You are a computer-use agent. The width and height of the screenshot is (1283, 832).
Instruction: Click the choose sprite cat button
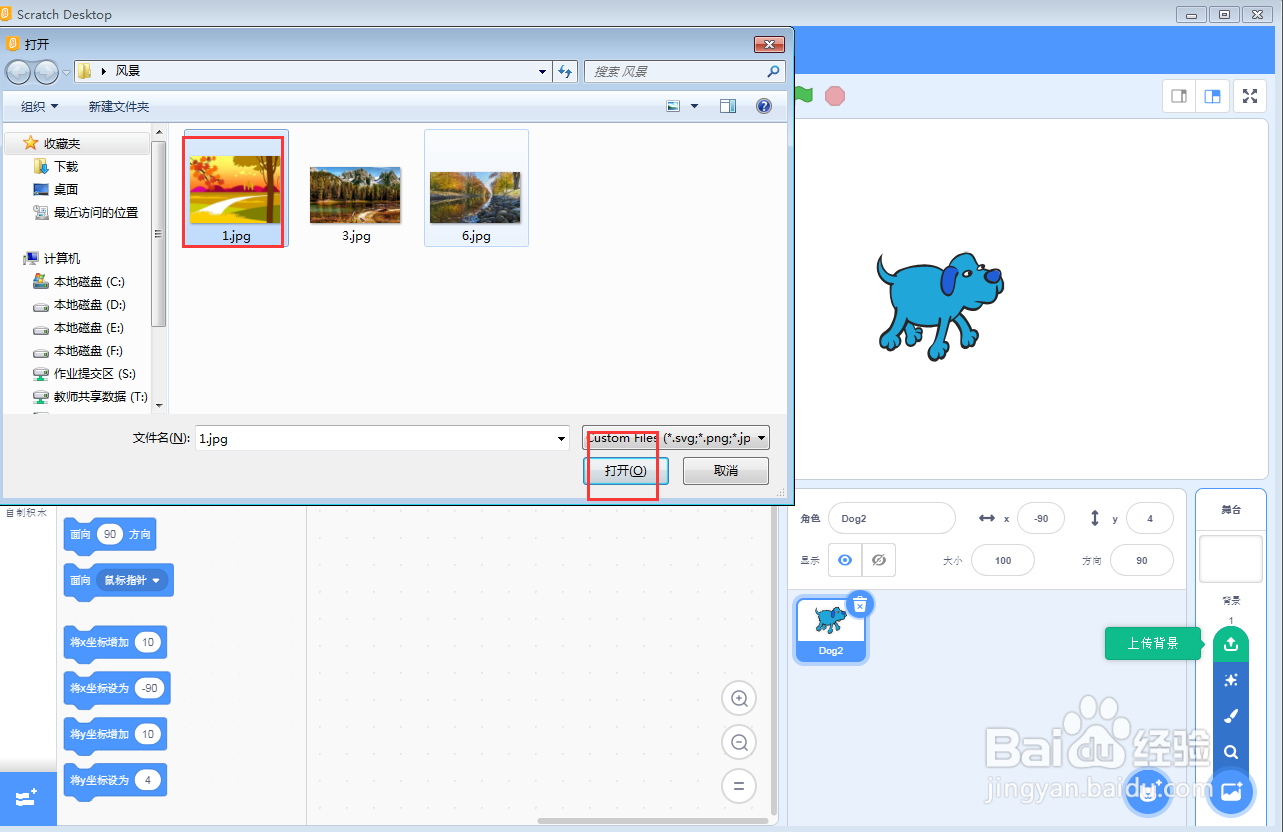point(1147,793)
